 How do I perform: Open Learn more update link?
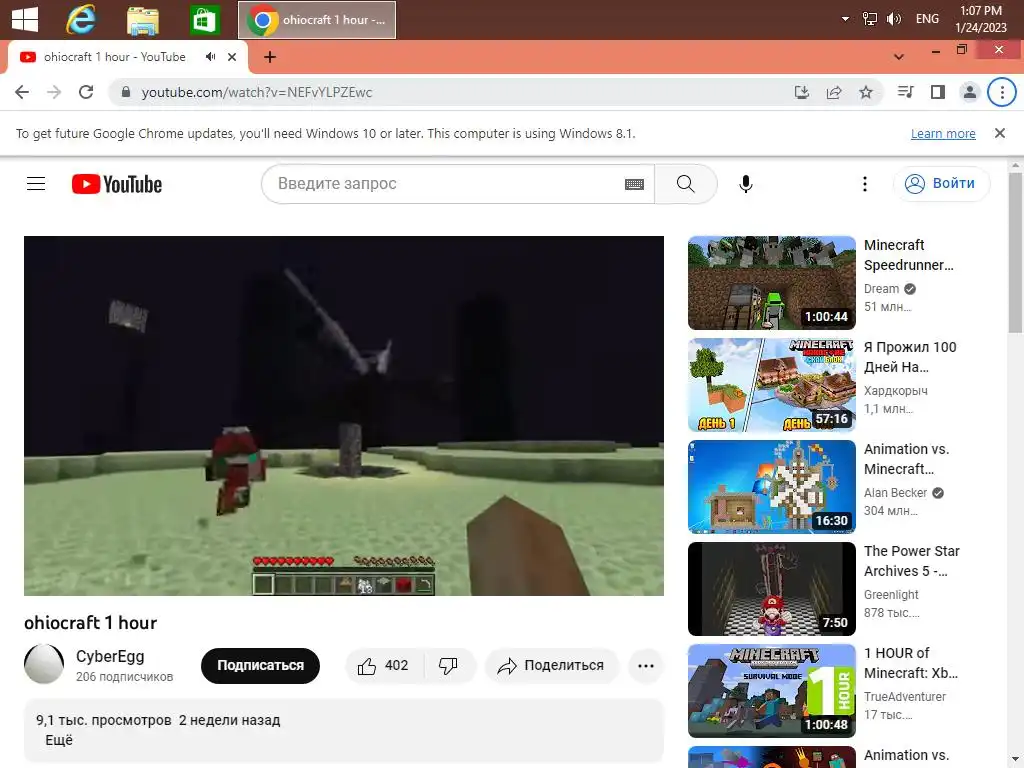tap(943, 133)
